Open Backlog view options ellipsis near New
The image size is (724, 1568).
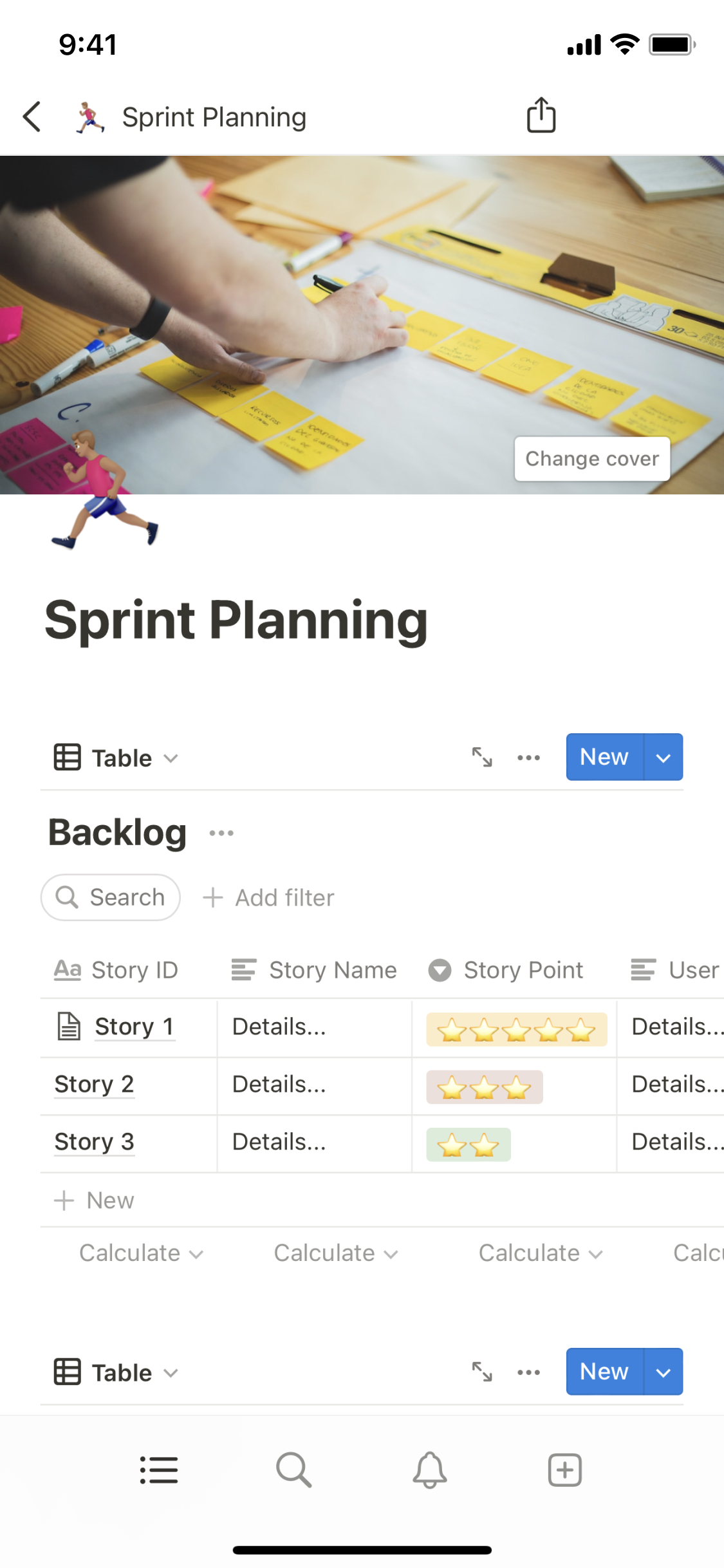click(x=528, y=757)
